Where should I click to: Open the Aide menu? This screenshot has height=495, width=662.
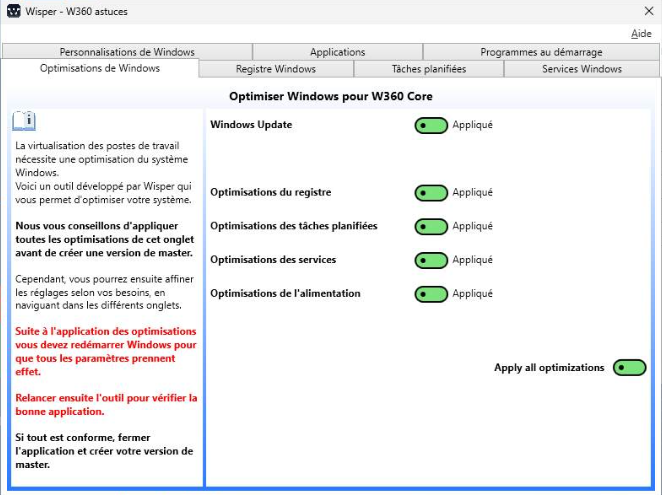(641, 34)
